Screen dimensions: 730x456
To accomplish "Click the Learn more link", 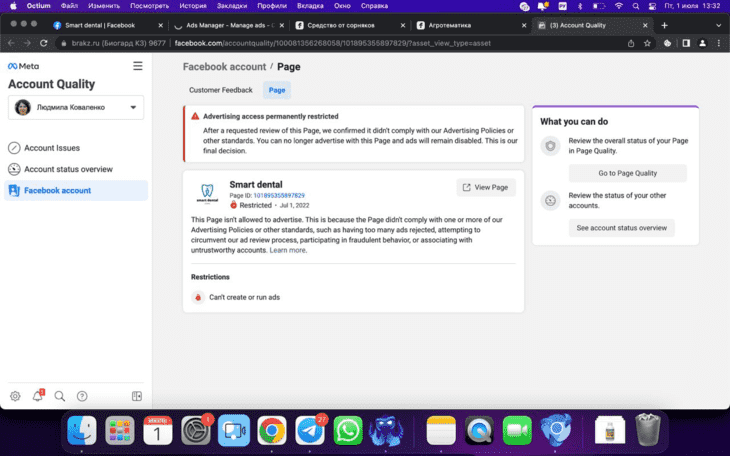I will pos(287,250).
